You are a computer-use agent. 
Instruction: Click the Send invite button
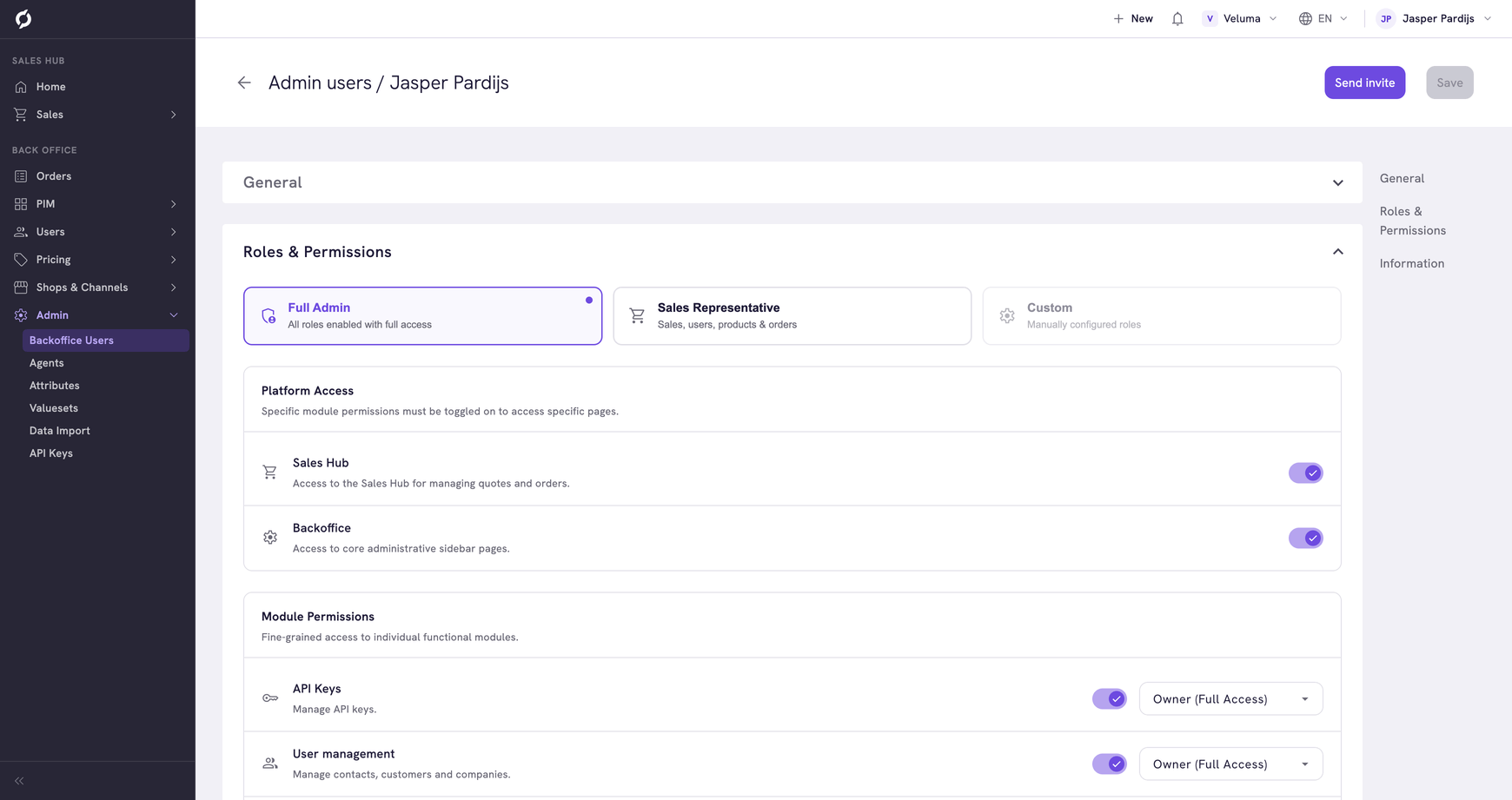(1364, 83)
